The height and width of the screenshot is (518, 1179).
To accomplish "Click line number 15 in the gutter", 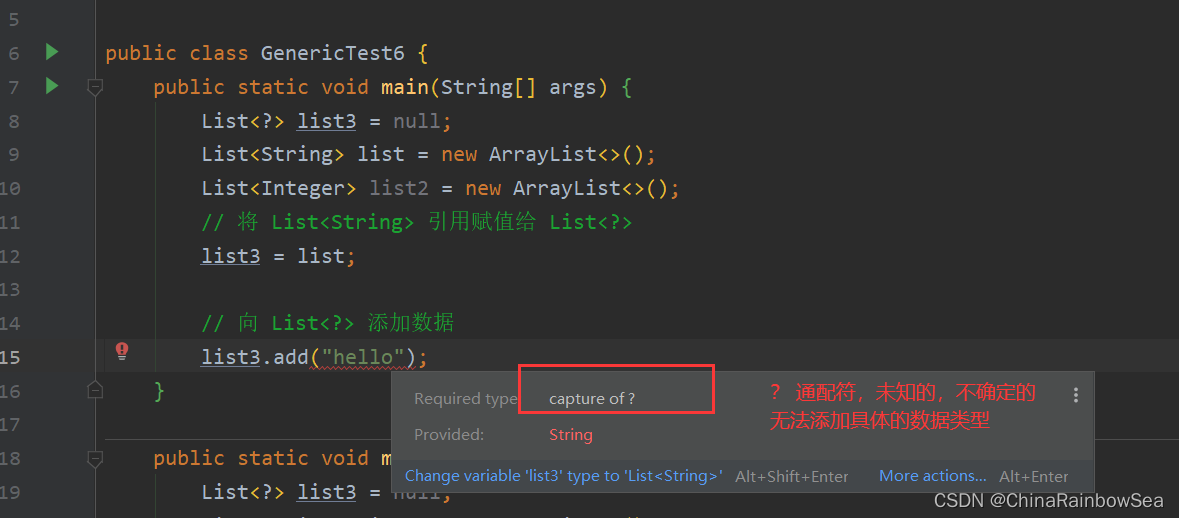I will [x=10, y=356].
